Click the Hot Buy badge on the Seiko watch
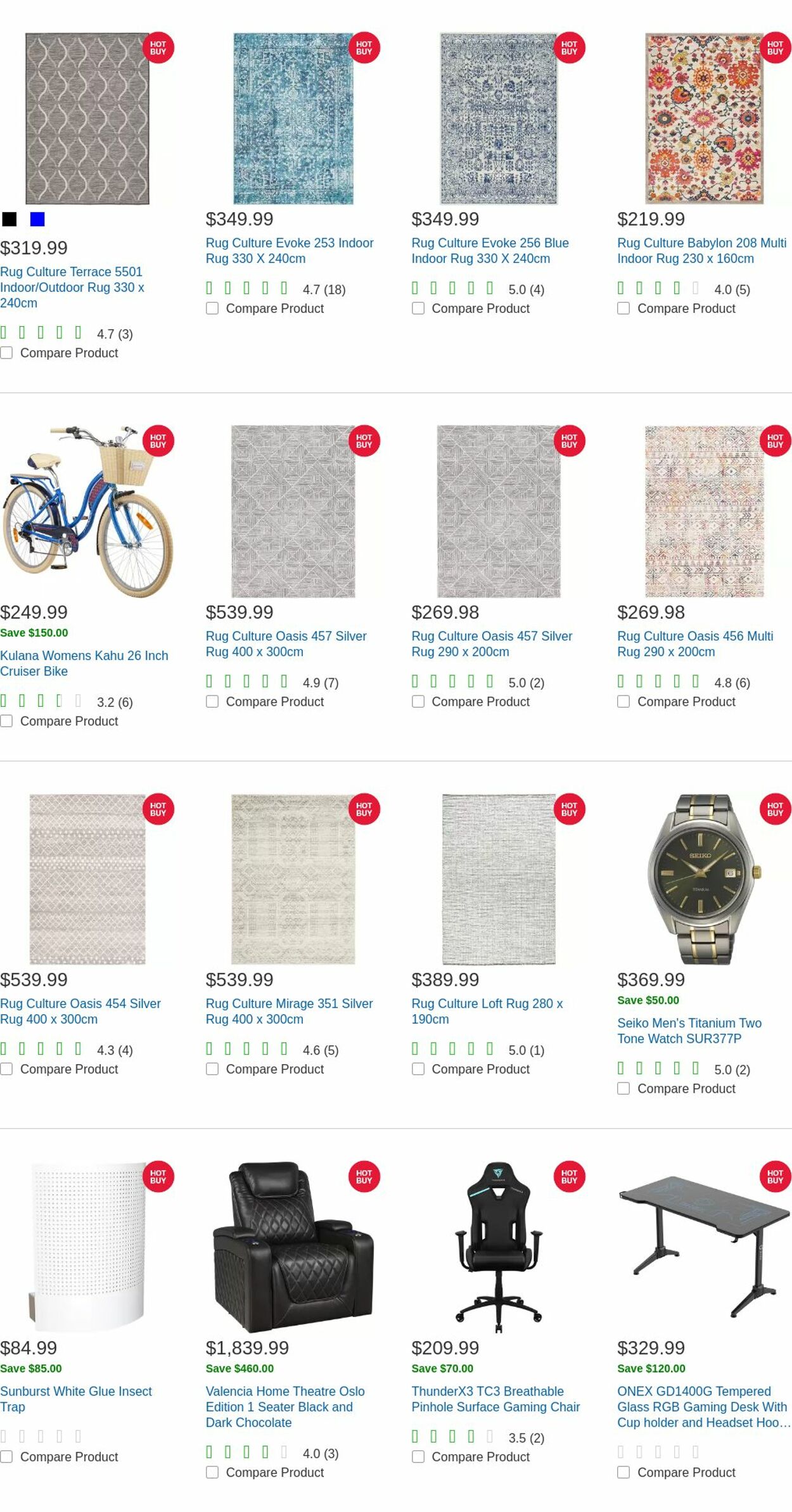Viewport: 792px width, 1512px height. [774, 809]
